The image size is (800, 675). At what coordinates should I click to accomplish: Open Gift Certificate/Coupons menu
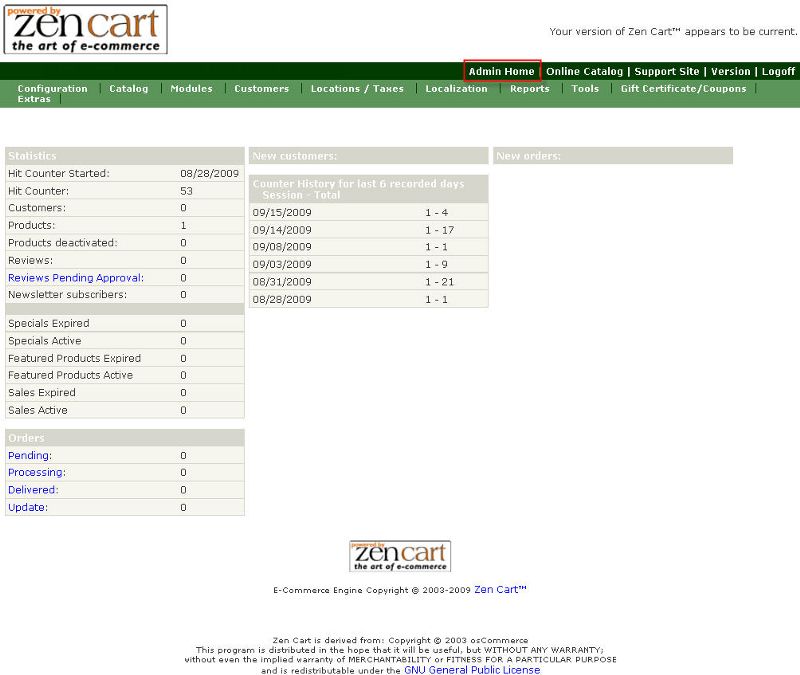click(x=683, y=89)
